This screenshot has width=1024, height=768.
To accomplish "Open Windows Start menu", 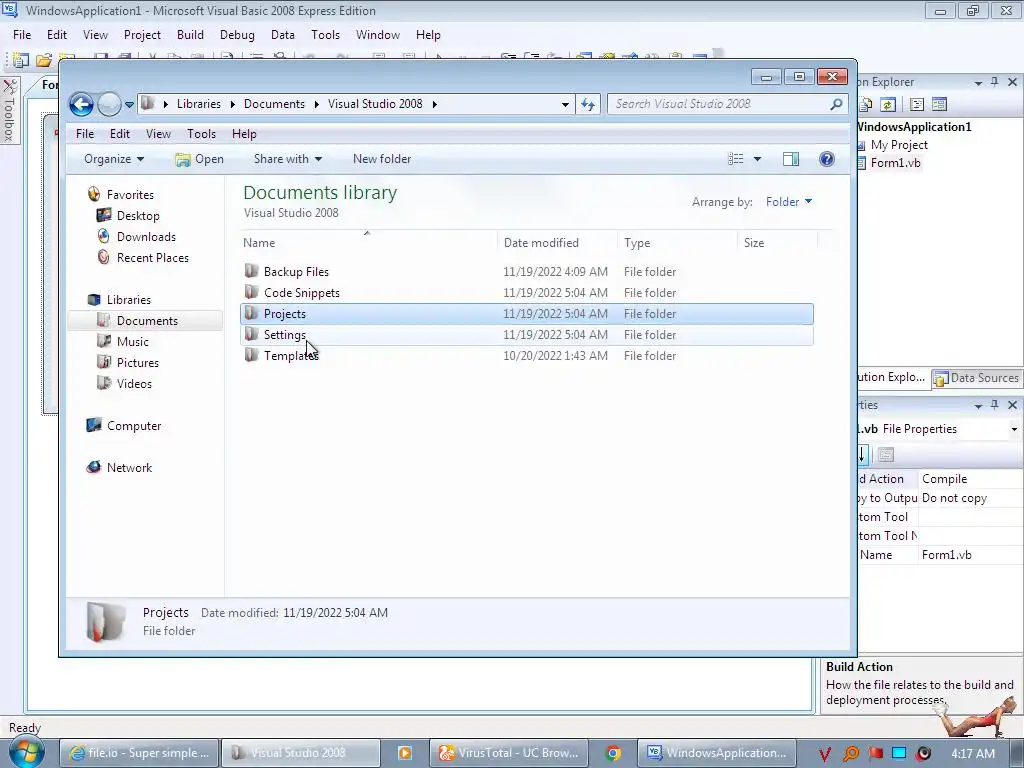I will point(26,752).
